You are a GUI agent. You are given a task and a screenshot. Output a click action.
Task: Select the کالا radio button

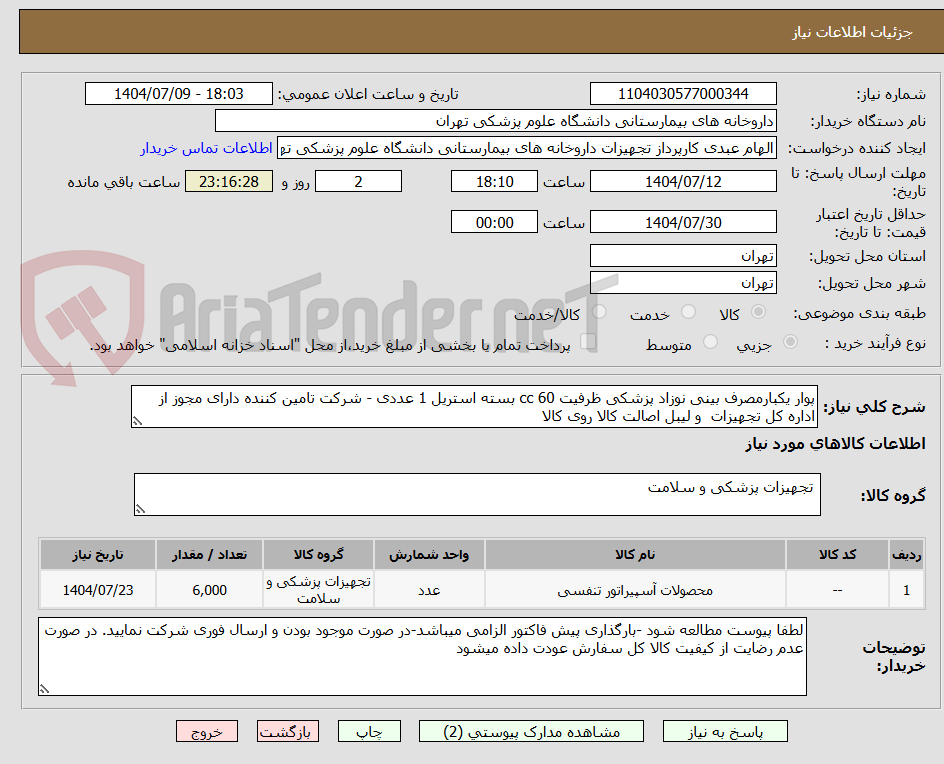point(758,313)
